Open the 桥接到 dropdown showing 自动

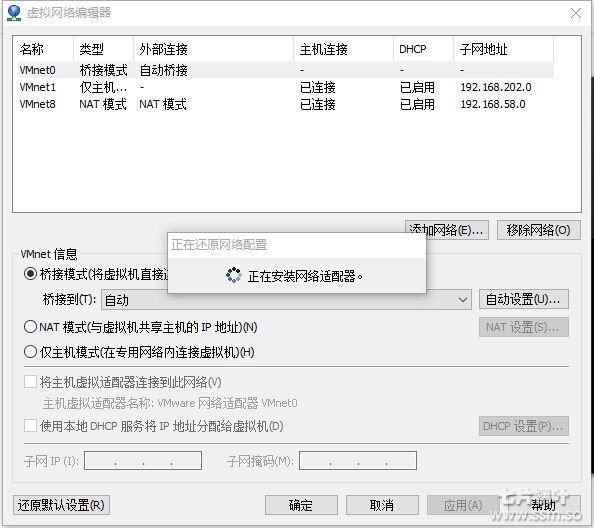286,300
